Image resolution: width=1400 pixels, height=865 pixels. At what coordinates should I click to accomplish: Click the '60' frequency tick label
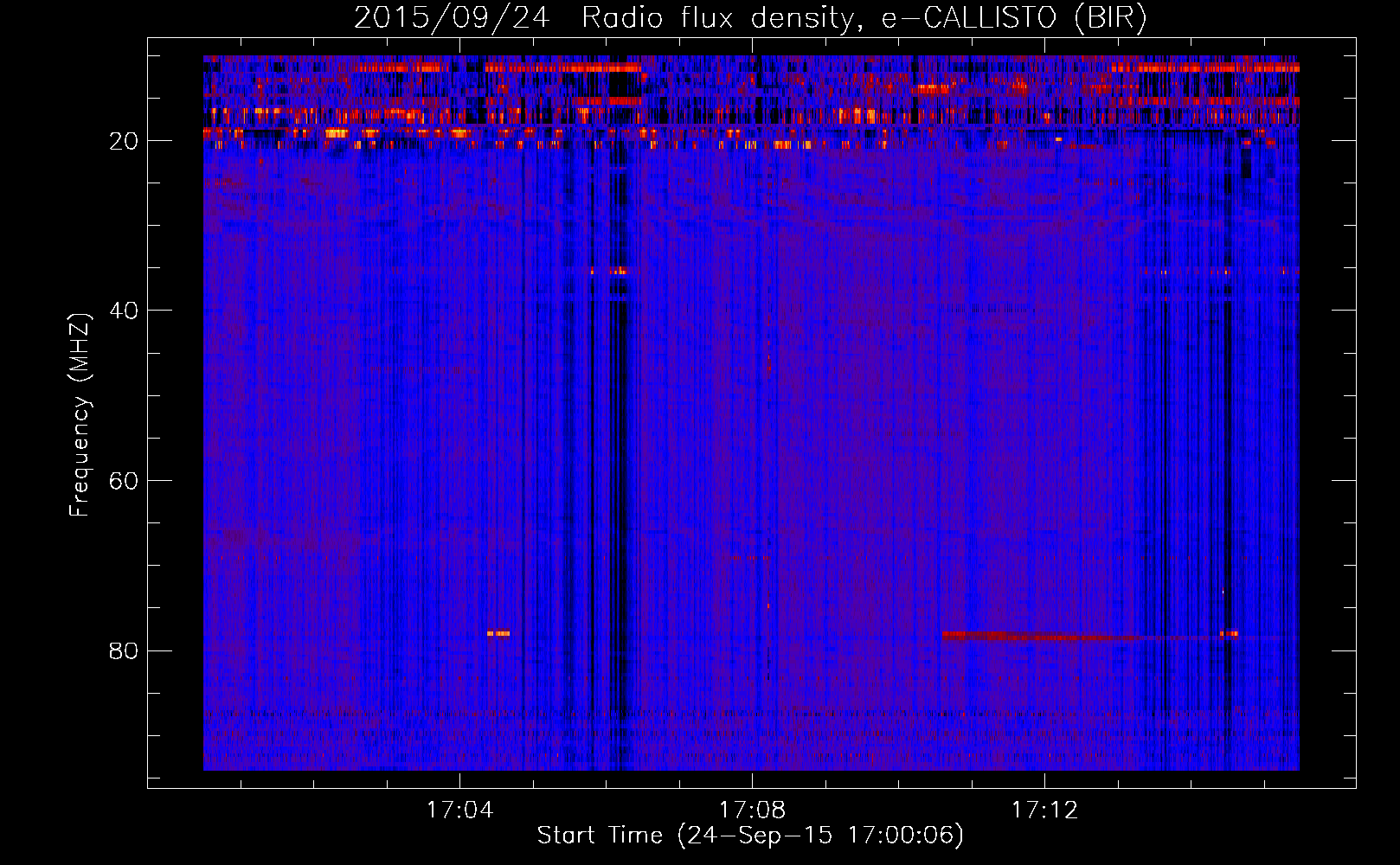tap(124, 481)
